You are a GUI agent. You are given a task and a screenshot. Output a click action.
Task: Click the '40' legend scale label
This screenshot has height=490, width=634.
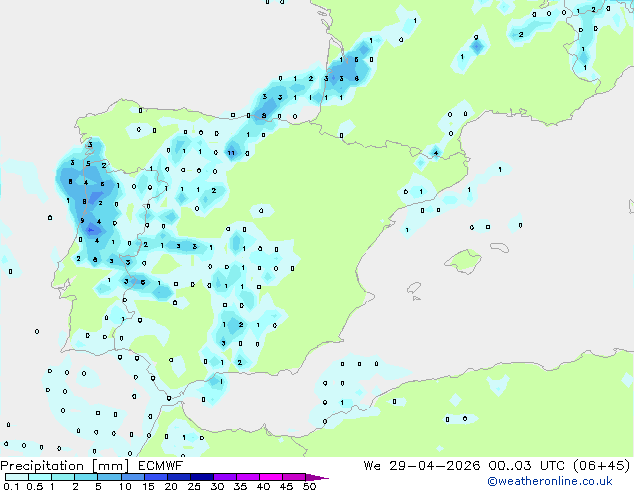coord(263,486)
